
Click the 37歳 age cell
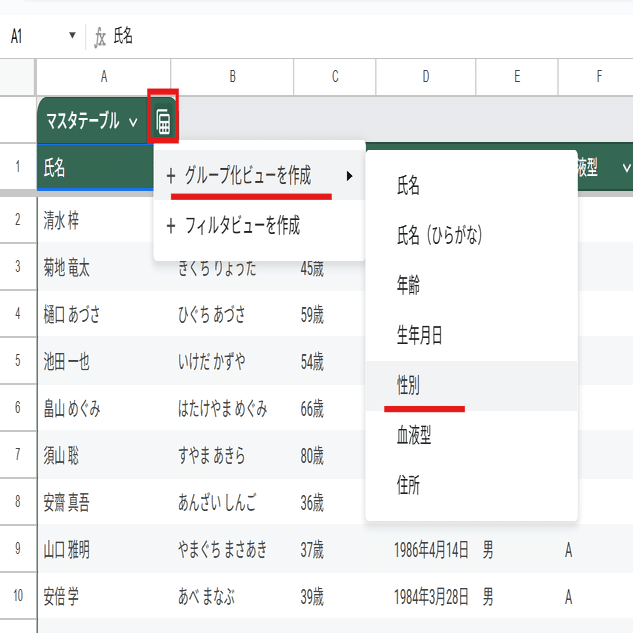pyautogui.click(x=335, y=549)
